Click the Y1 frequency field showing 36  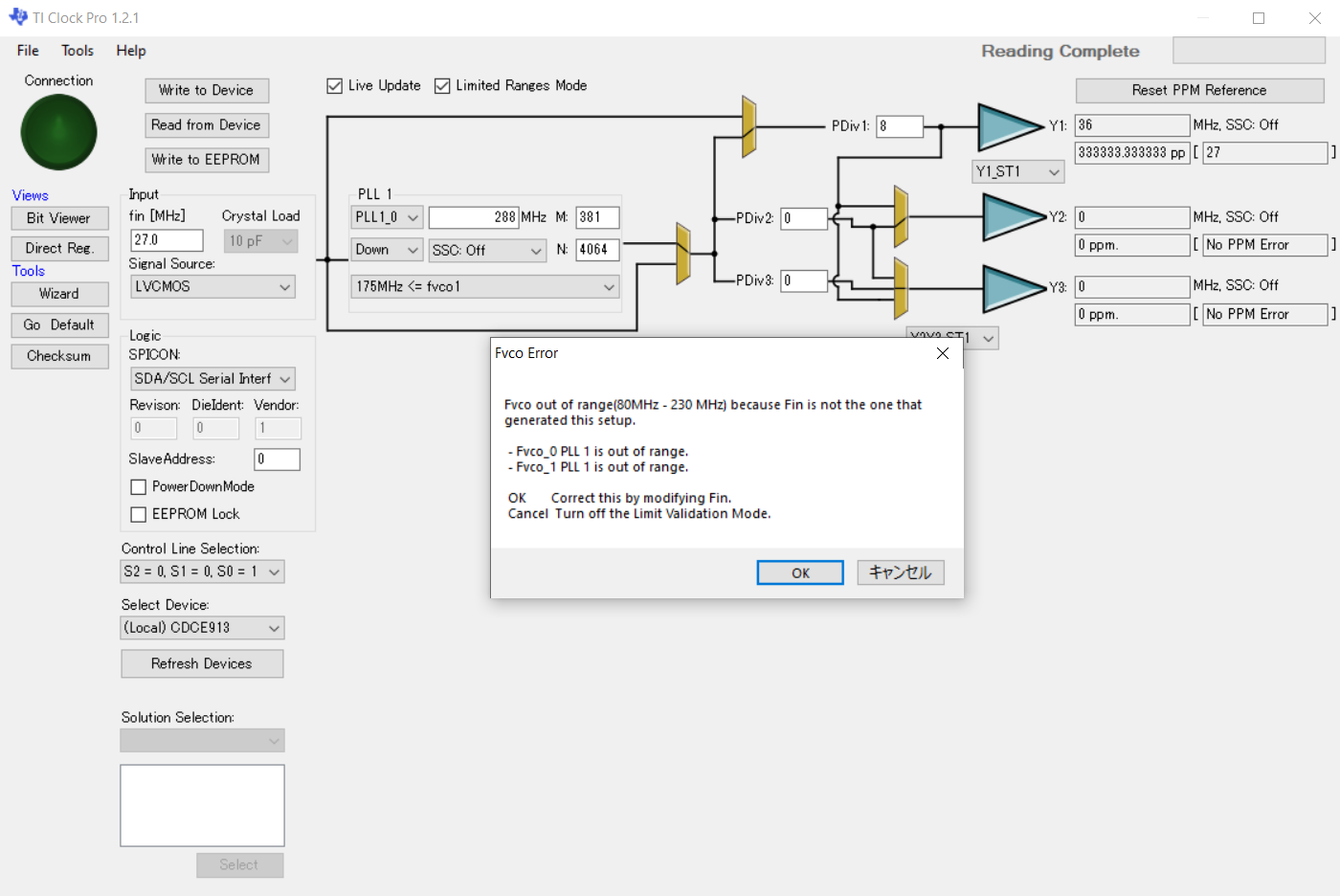(x=1132, y=125)
